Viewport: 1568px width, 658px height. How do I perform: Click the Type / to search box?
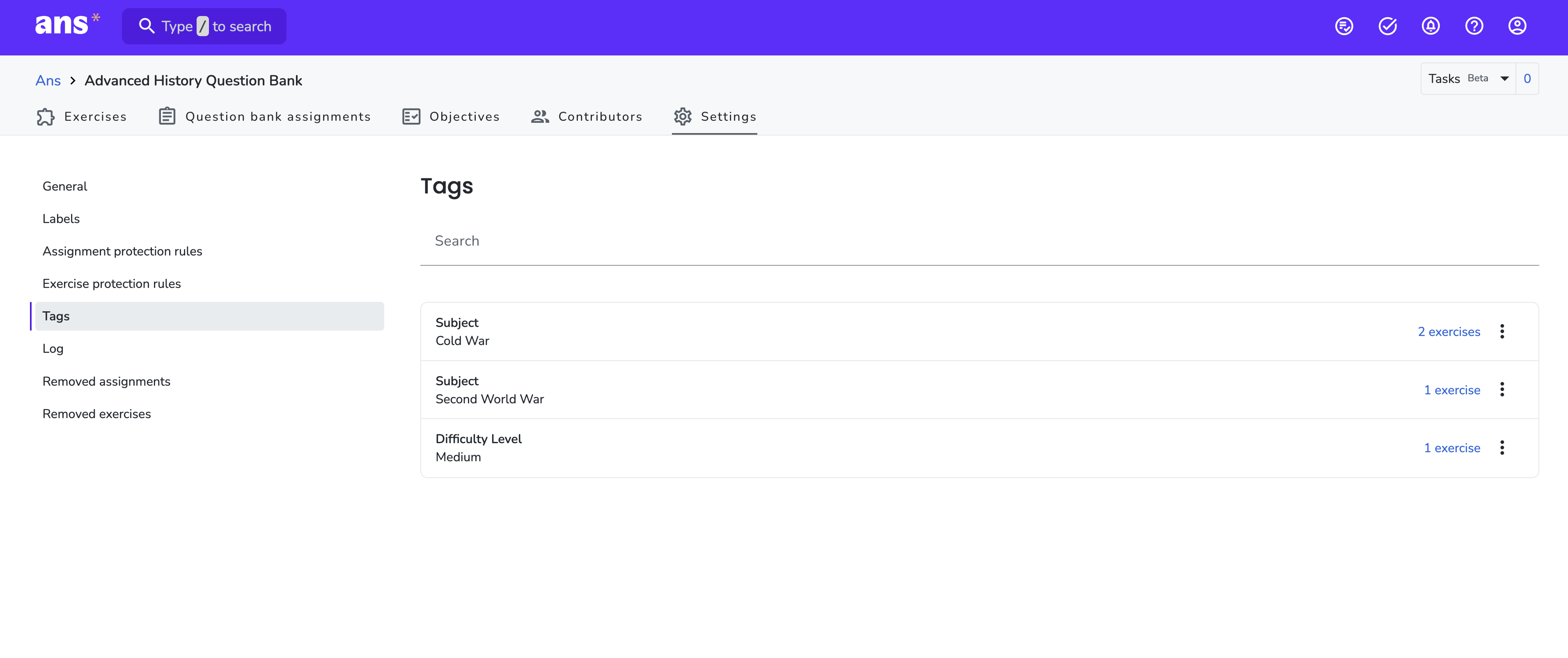[204, 26]
